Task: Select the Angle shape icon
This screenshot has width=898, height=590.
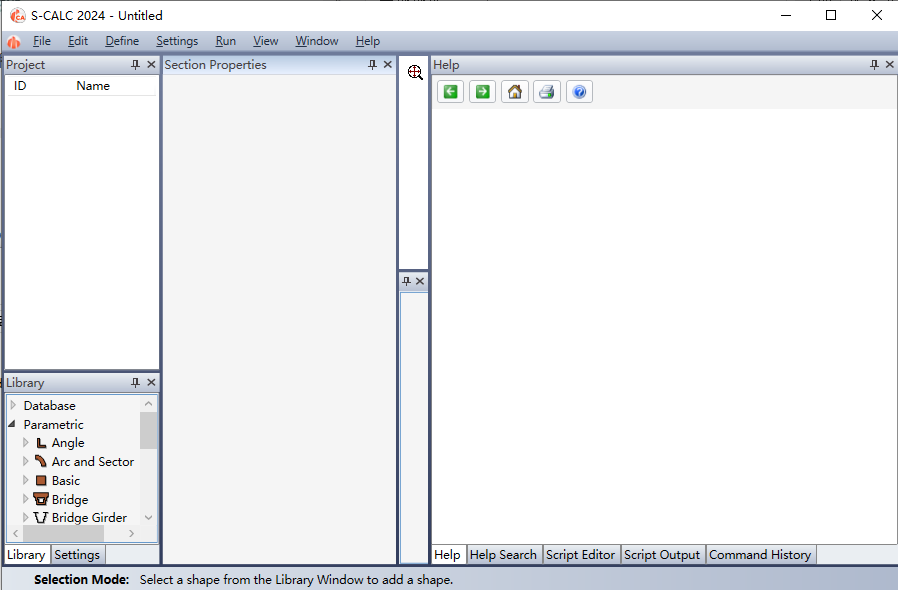Action: pos(41,443)
